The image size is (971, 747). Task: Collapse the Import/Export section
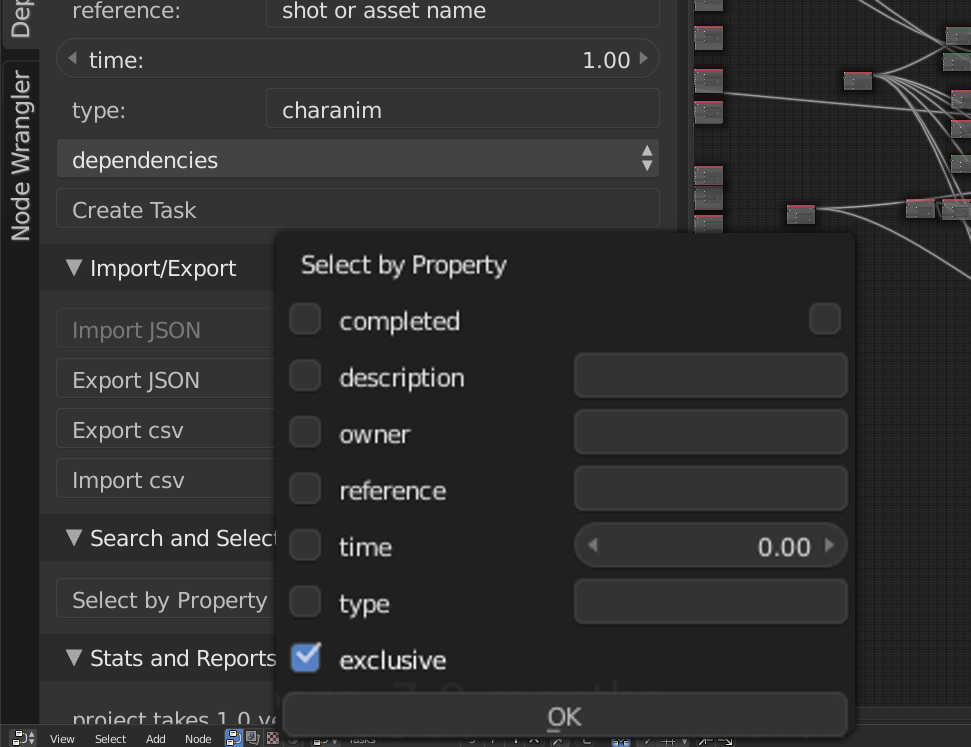74,268
